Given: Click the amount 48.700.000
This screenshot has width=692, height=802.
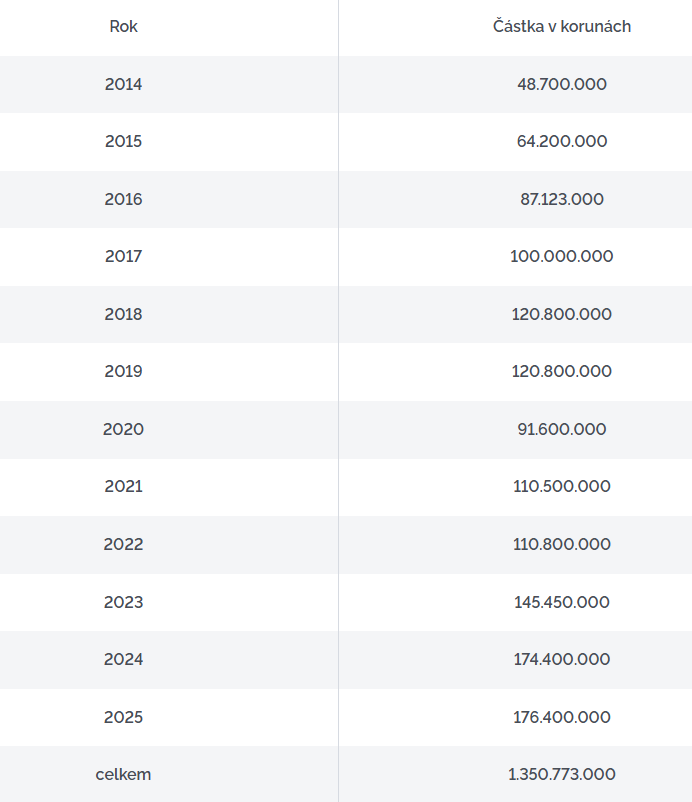Looking at the screenshot, I should tap(562, 84).
